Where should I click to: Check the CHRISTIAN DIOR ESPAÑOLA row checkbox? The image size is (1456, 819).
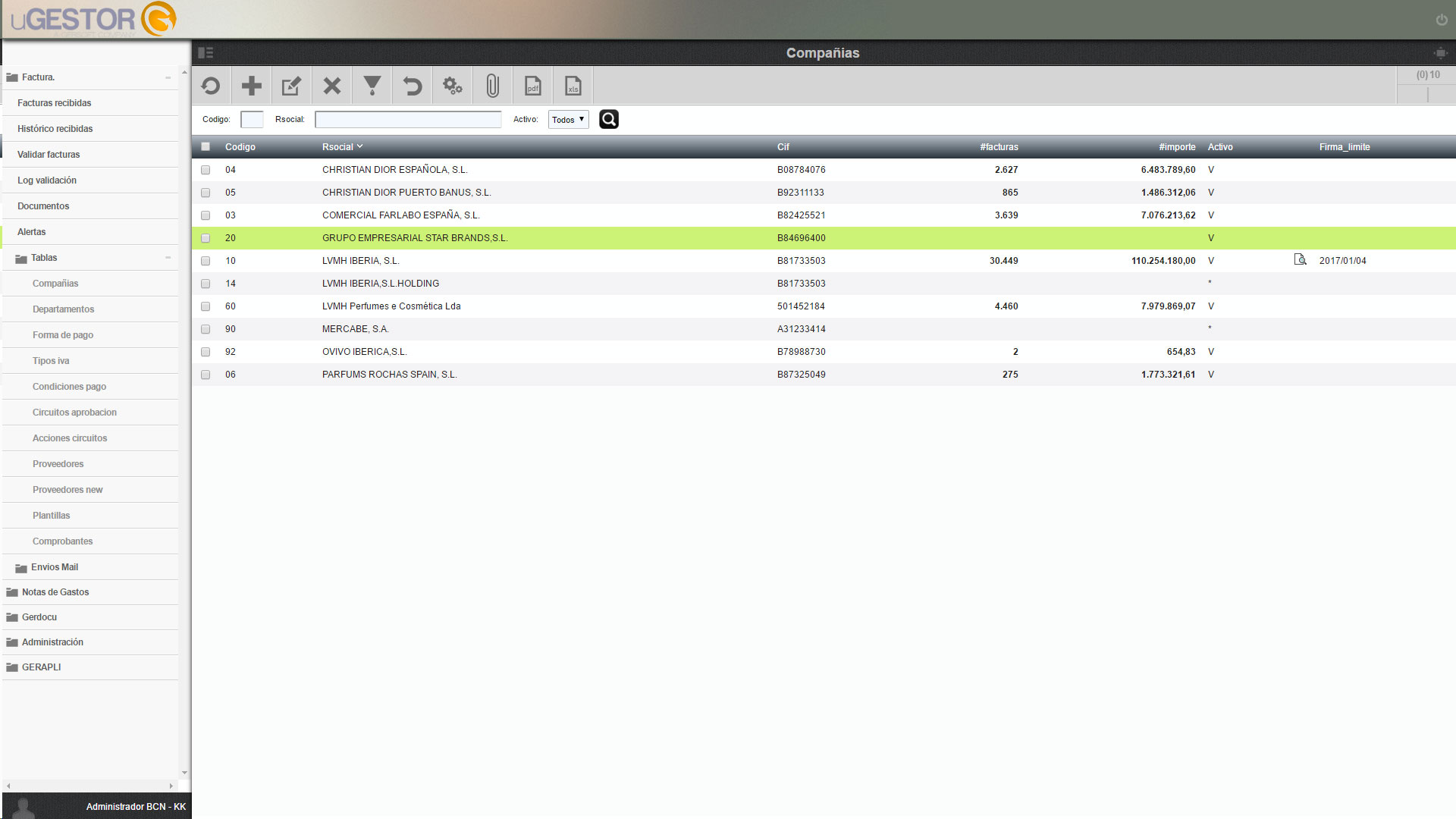click(206, 170)
